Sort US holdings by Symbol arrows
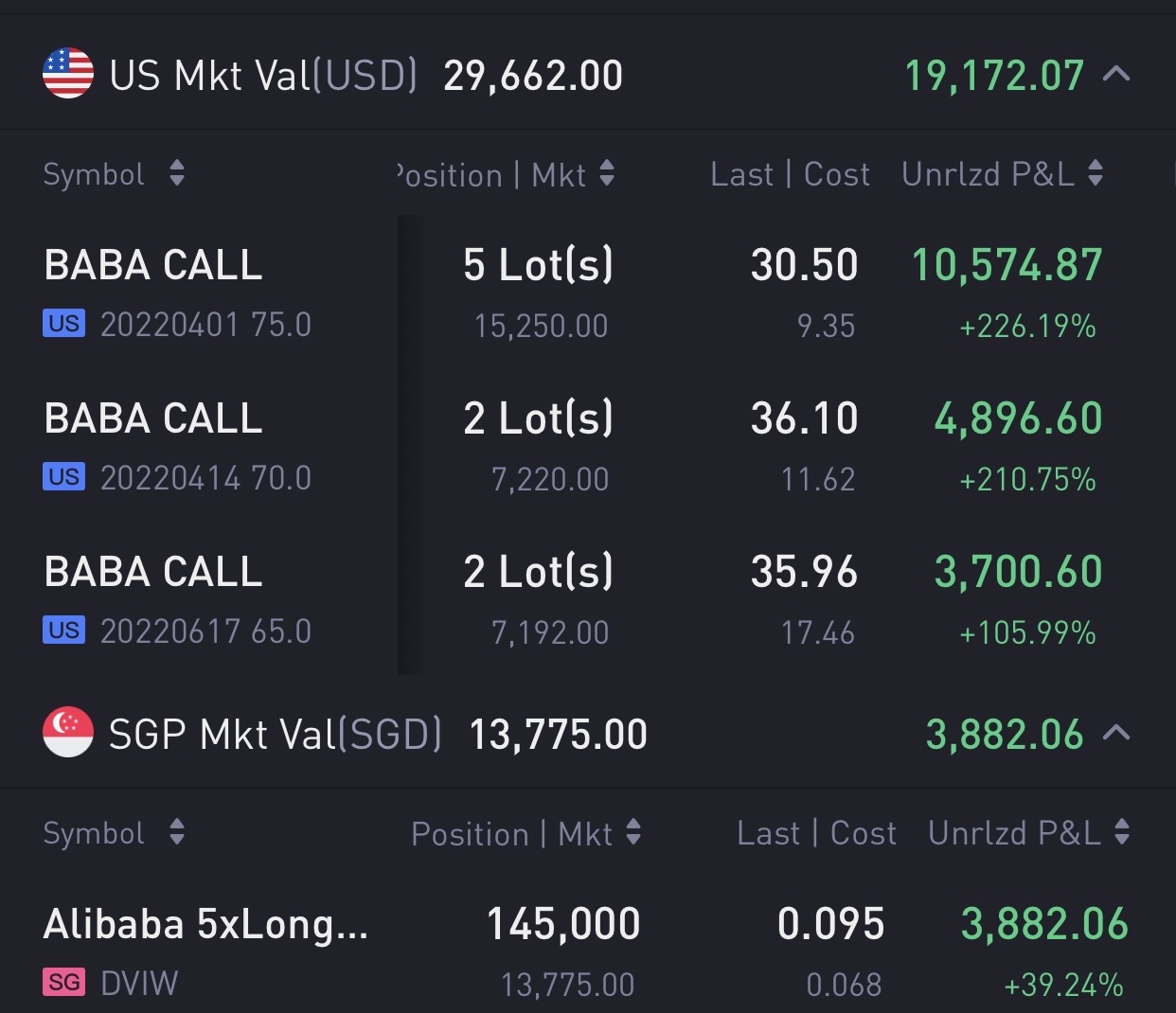Viewport: 1176px width, 1013px height. pos(176,173)
